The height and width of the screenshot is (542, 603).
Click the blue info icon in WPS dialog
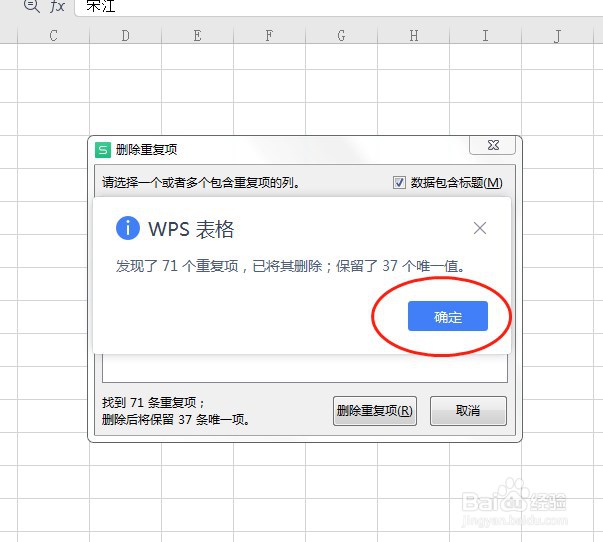tap(128, 228)
